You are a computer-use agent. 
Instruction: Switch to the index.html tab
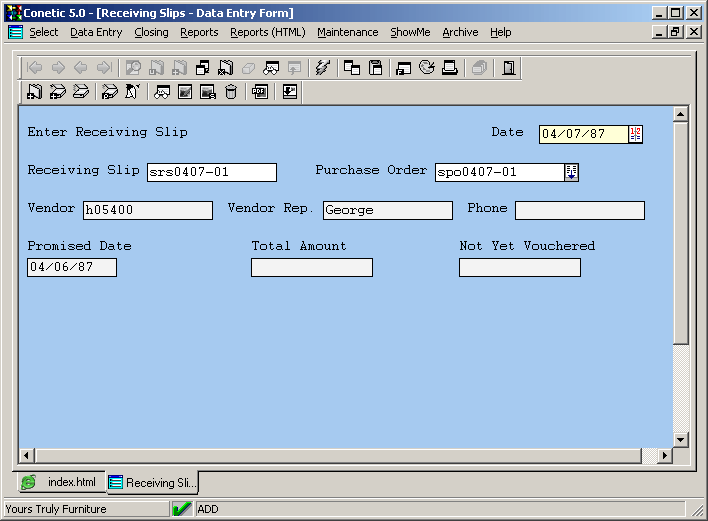[62, 482]
